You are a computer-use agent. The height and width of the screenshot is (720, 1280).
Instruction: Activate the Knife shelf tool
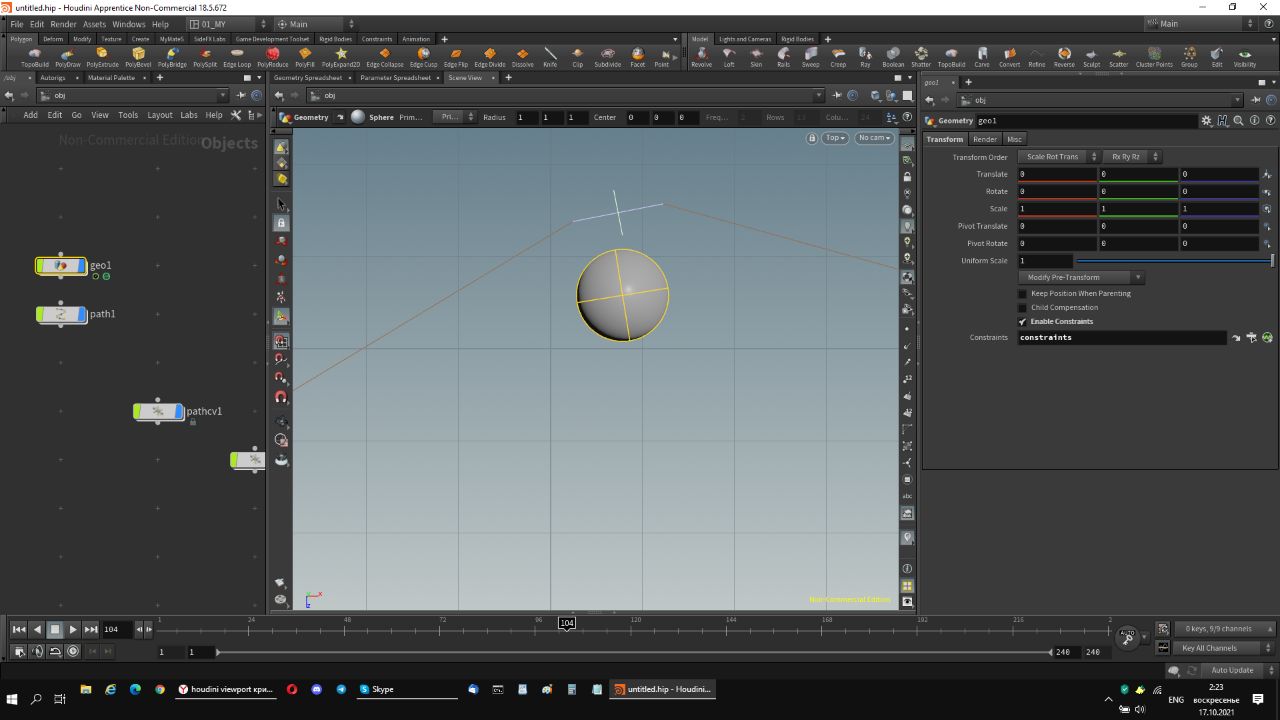(x=550, y=55)
